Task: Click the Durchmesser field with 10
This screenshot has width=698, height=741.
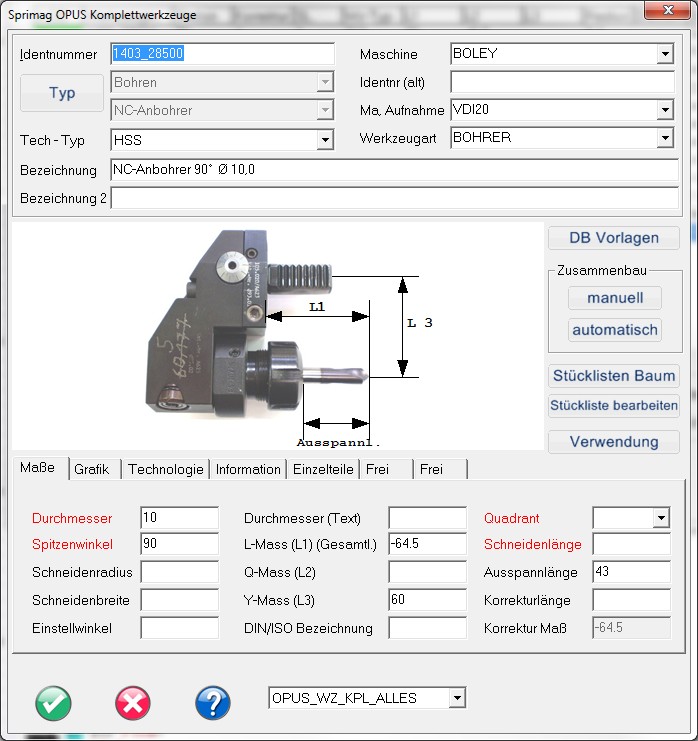Action: click(180, 518)
